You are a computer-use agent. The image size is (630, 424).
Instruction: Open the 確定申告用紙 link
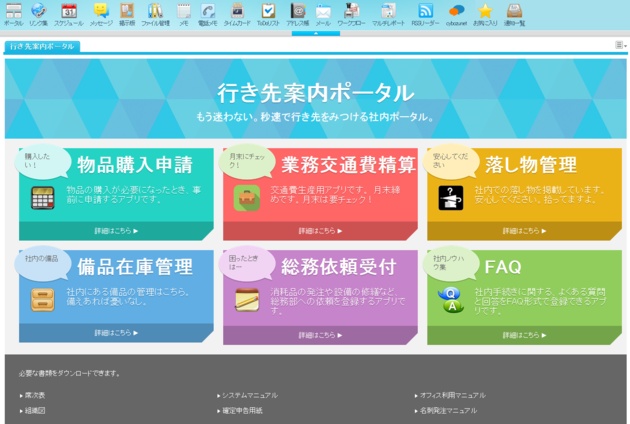click(240, 411)
